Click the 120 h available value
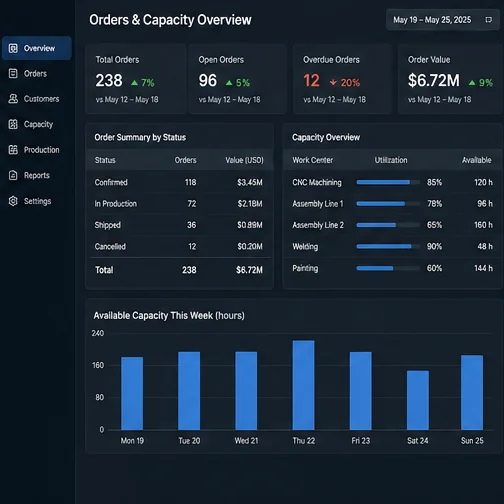 coord(483,182)
